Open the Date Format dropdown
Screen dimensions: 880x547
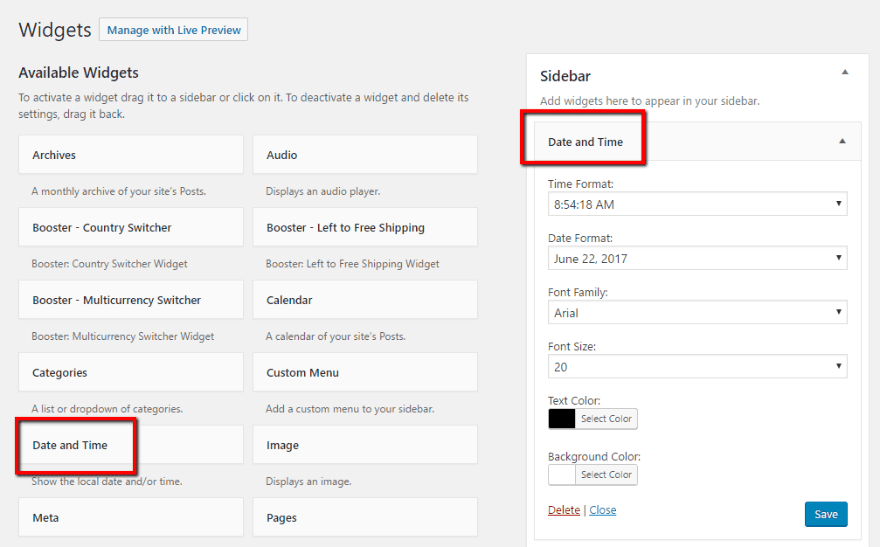click(697, 258)
